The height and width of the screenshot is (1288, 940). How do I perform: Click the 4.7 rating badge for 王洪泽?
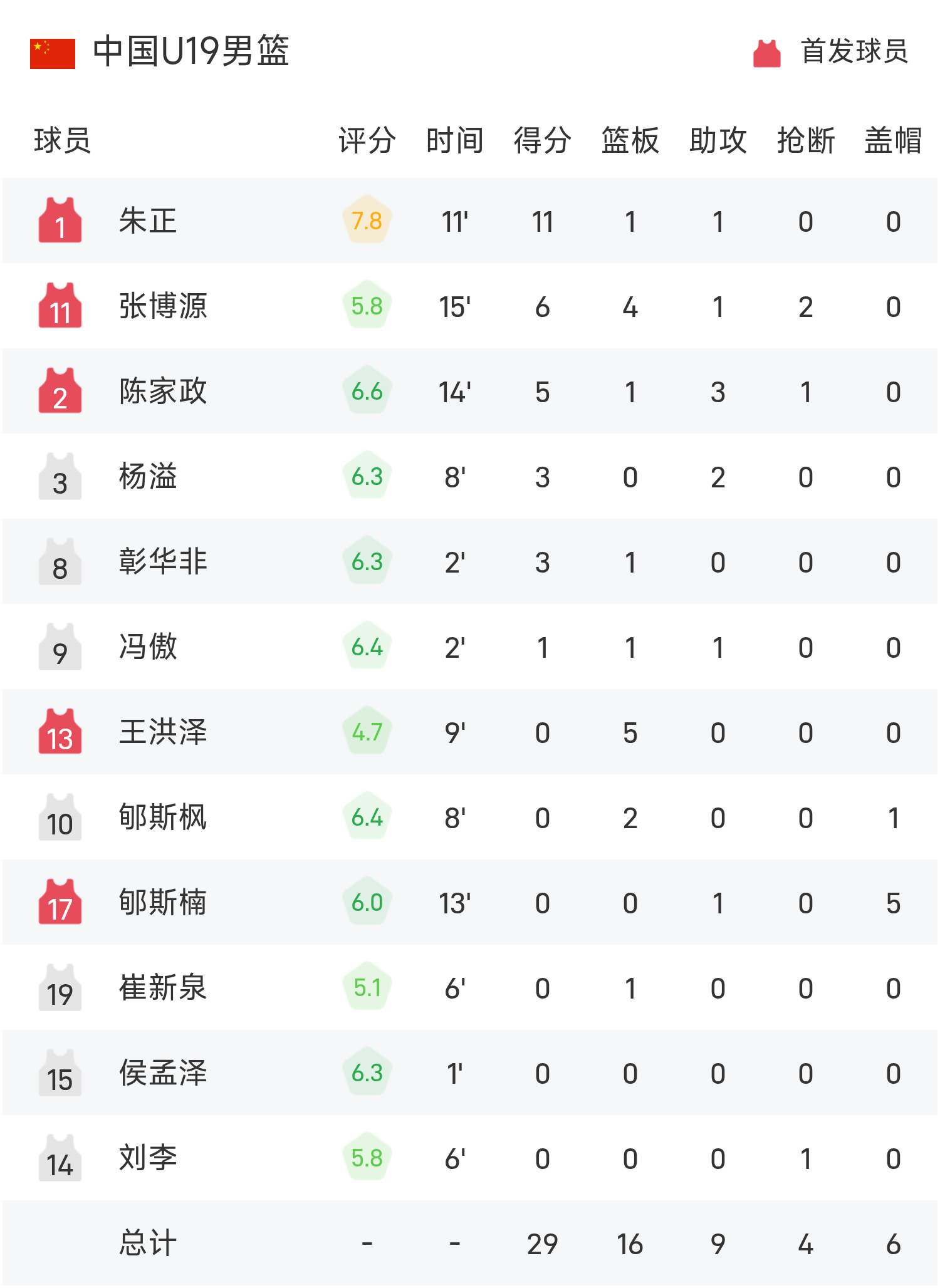click(367, 732)
